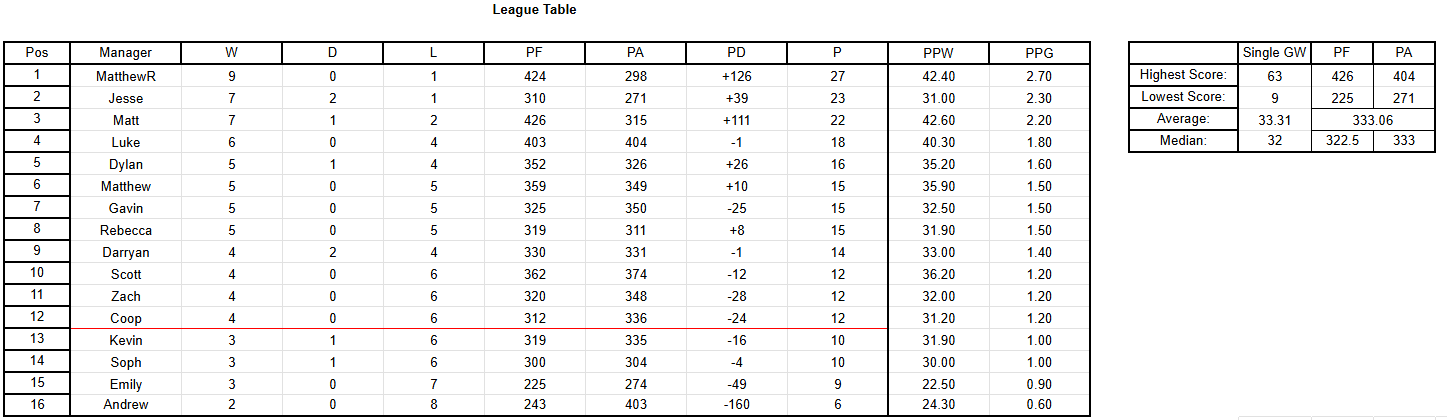Image resolution: width=1447 pixels, height=420 pixels.
Task: Click the PPG column header
Action: click(1039, 53)
